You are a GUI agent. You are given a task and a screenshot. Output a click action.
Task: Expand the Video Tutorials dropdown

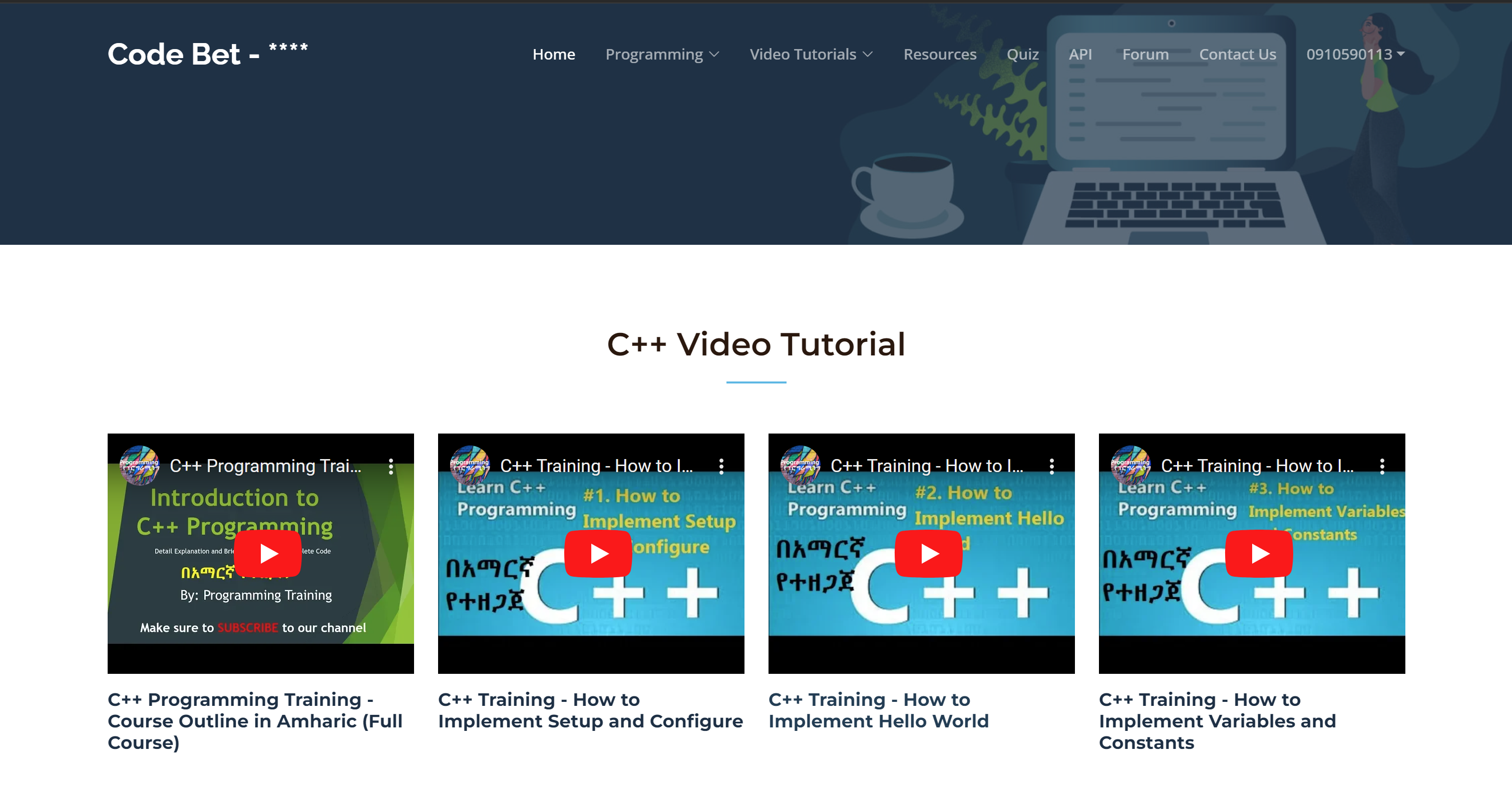(811, 54)
